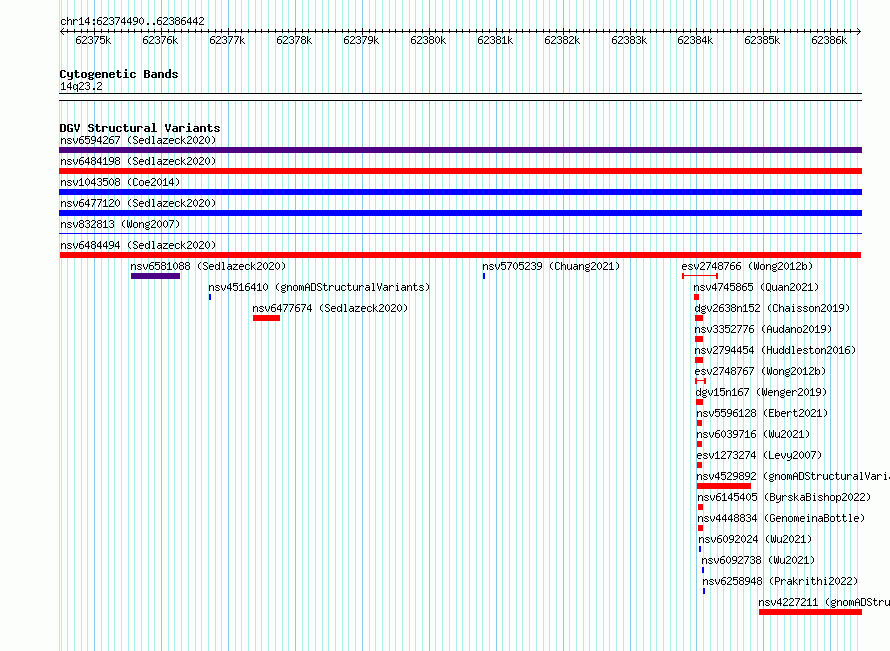The width and height of the screenshot is (890, 651).
Task: Click the red nsv2794454 marker
Action: pyautogui.click(x=699, y=360)
